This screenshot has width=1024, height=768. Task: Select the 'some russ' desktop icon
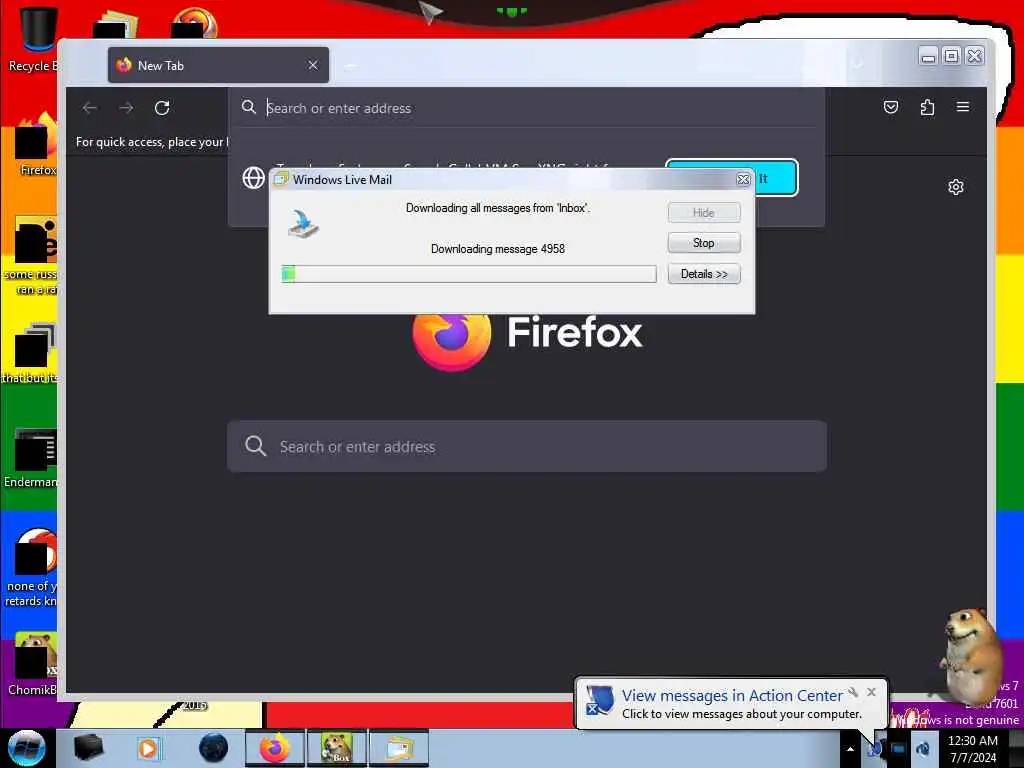coord(31,255)
